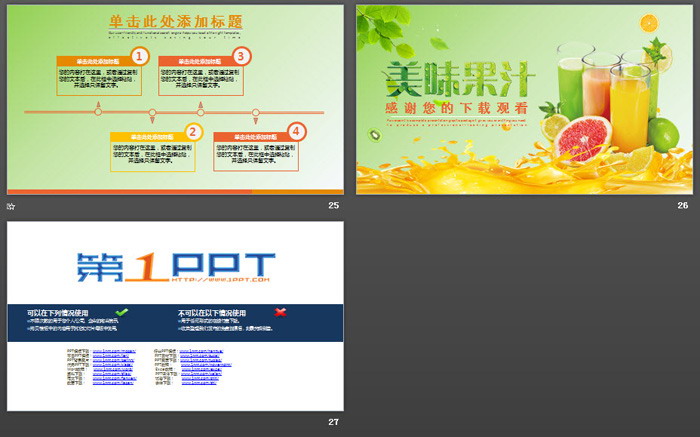
Task: Click the slide number 27 label
Action: tap(334, 422)
